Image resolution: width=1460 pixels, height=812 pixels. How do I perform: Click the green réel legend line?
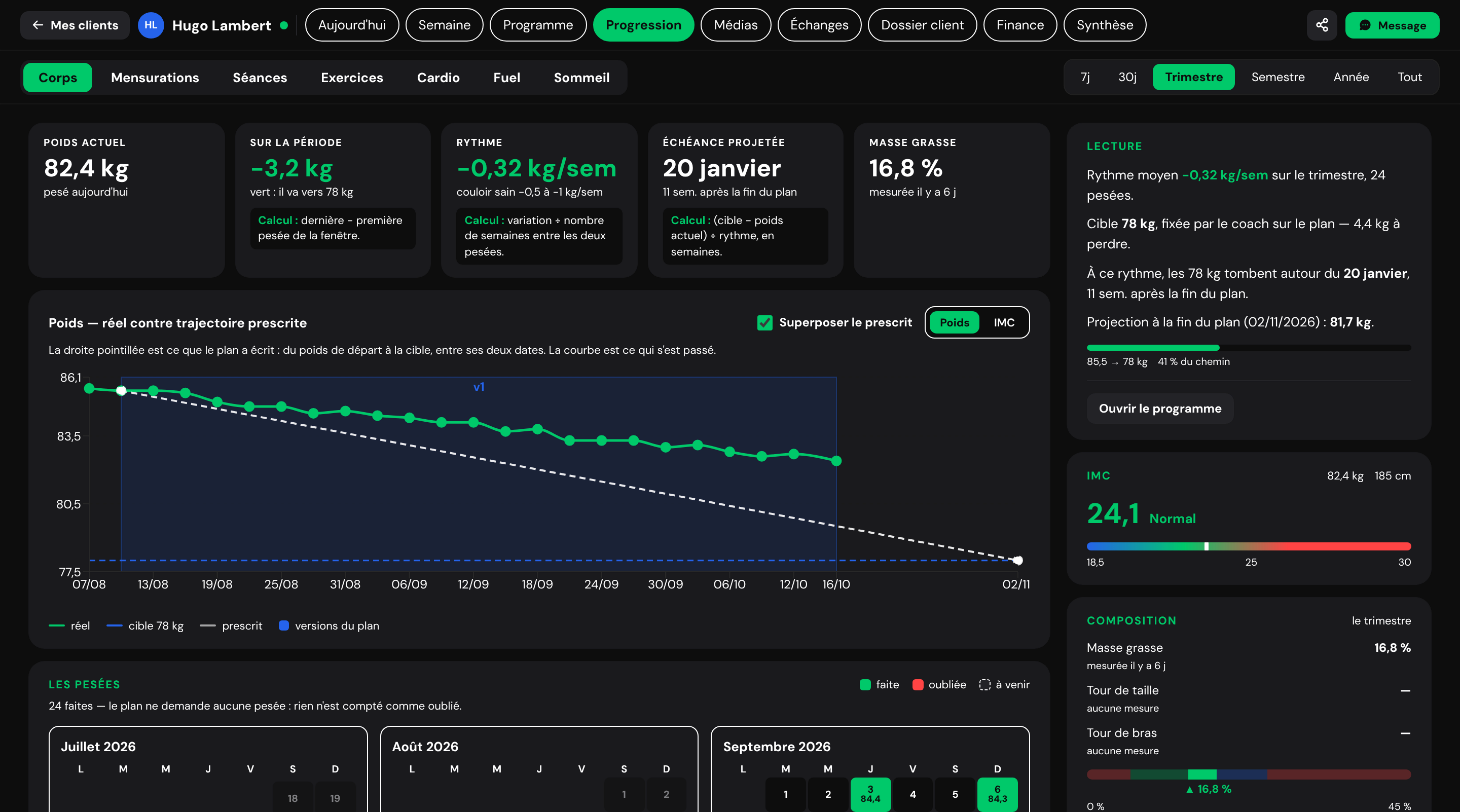57,625
